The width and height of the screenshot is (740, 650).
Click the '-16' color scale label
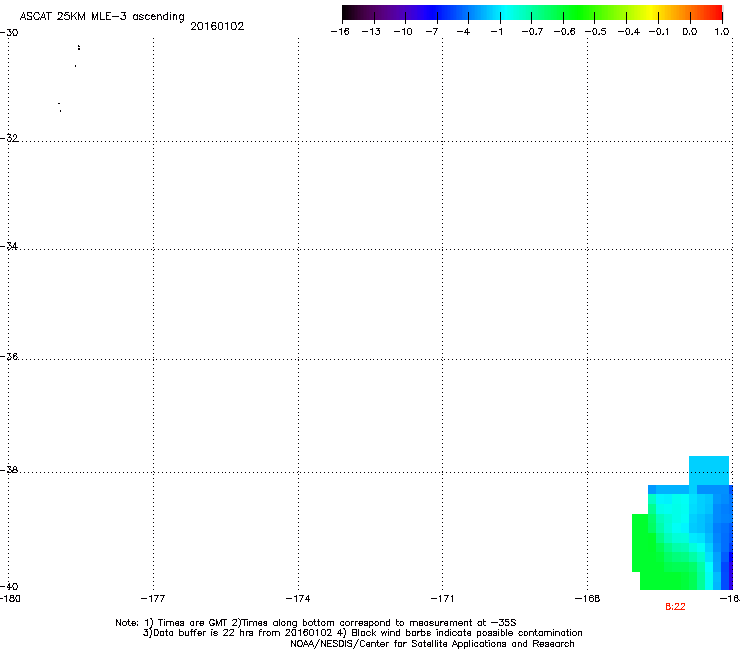tap(340, 32)
